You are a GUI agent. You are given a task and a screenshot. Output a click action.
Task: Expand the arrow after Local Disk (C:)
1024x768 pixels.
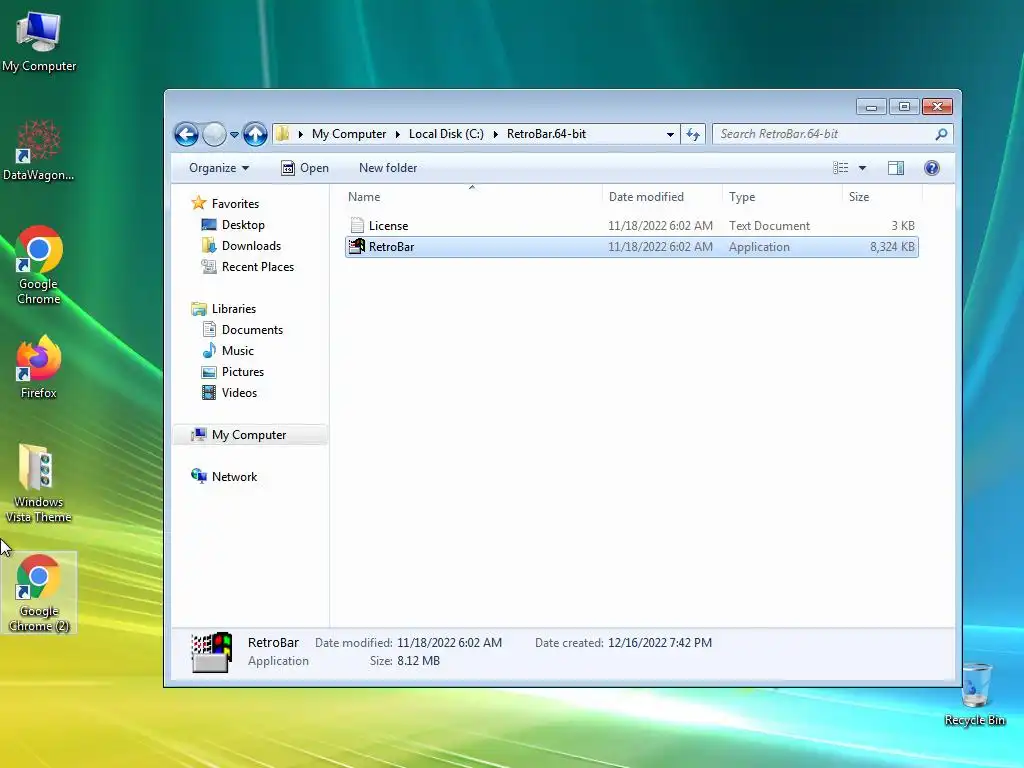click(495, 134)
